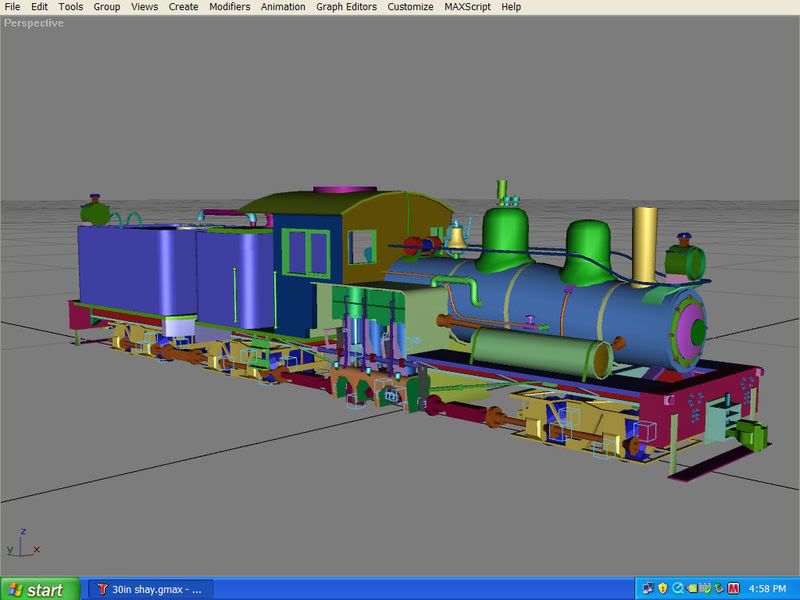Click the network connection tray icon
Image resolution: width=800 pixels, height=600 pixels.
tap(648, 589)
